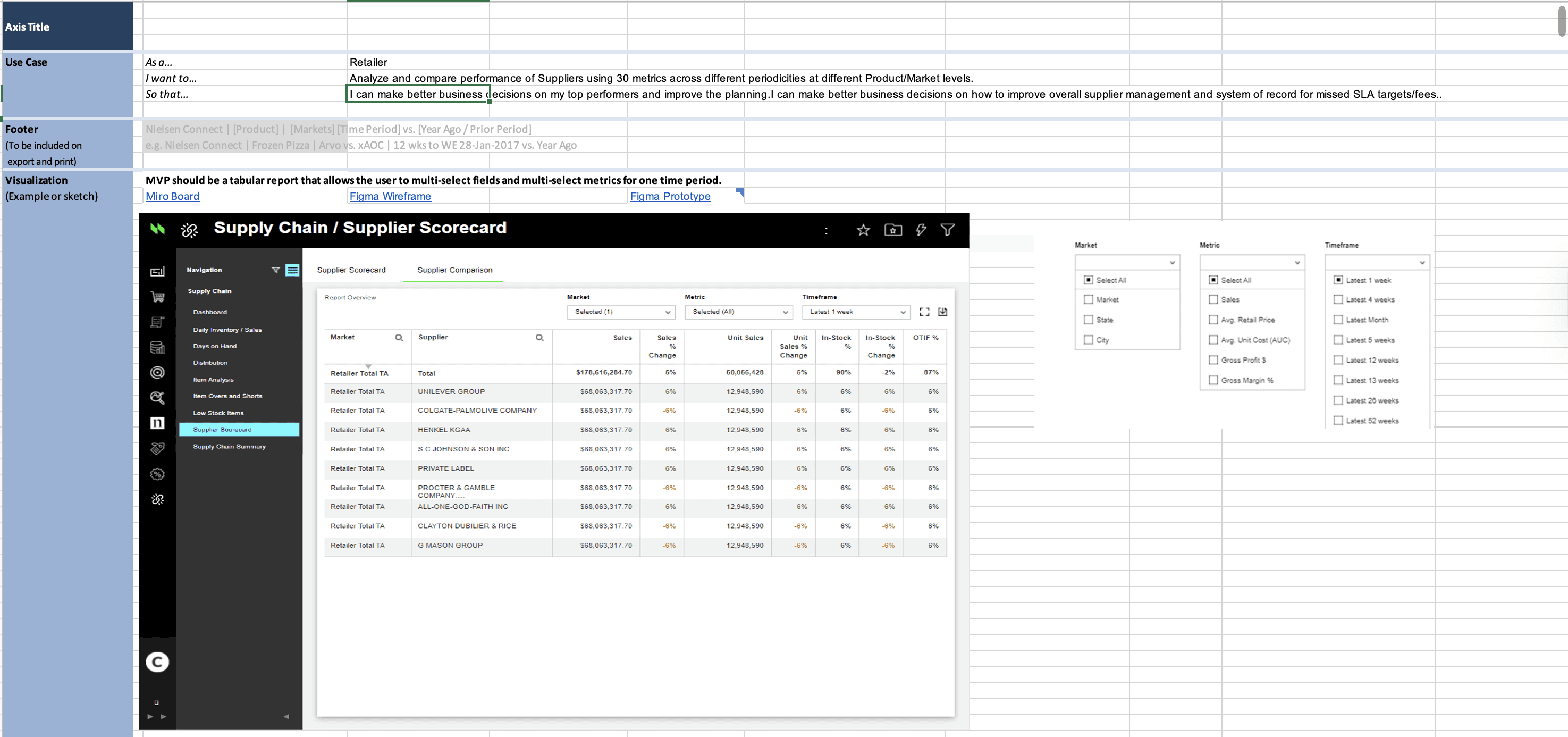Click the export download icon in report
This screenshot has height=737, width=1568.
942,312
